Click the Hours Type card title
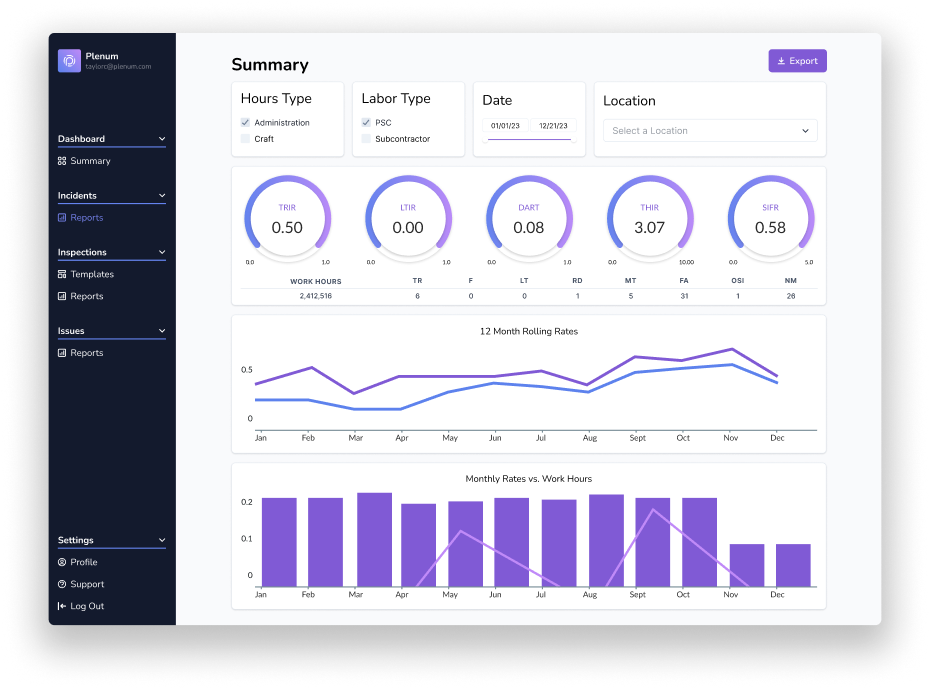Image resolution: width=930 pixels, height=690 pixels. click(x=276, y=98)
